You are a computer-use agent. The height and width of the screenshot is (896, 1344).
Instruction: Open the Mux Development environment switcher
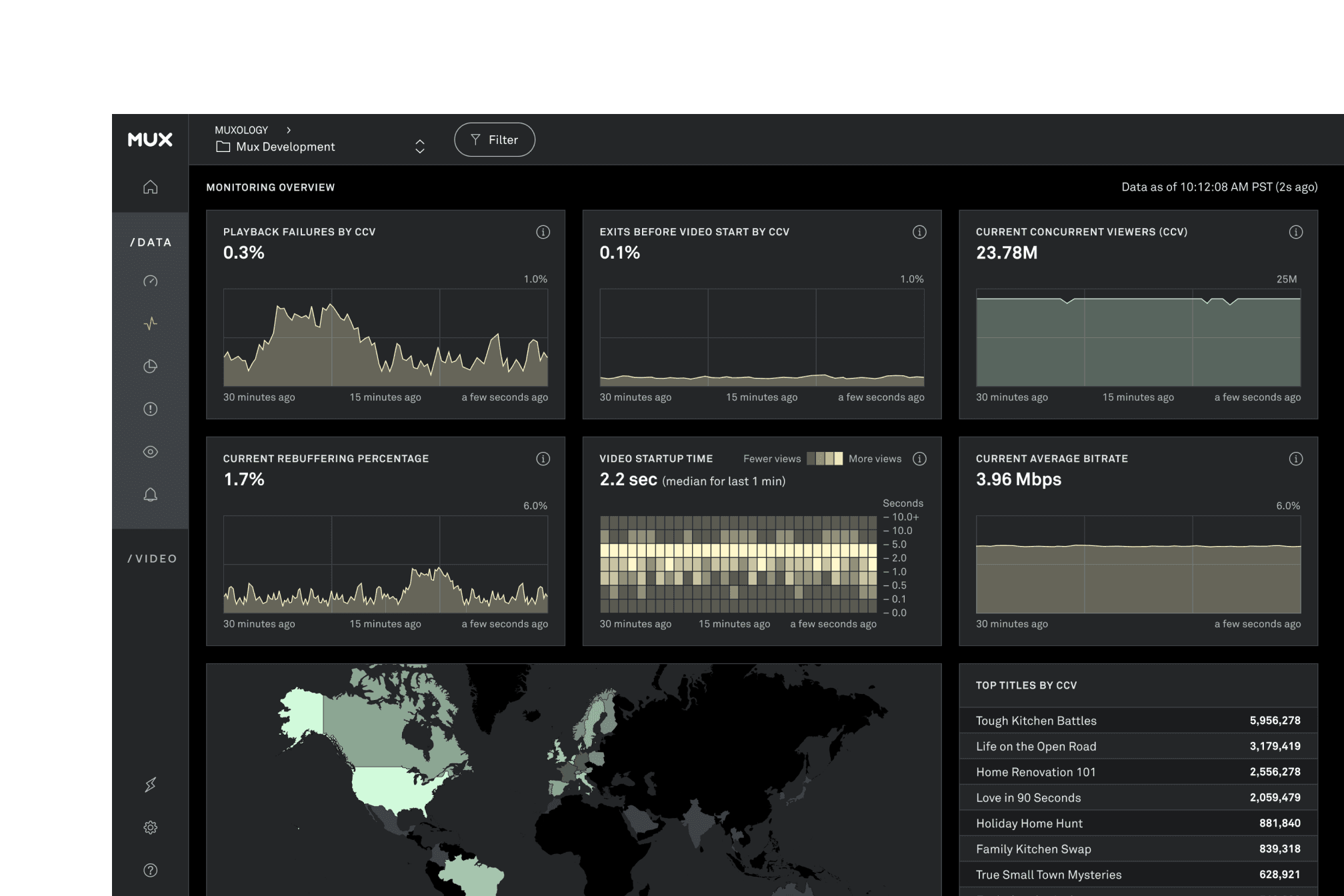(420, 147)
